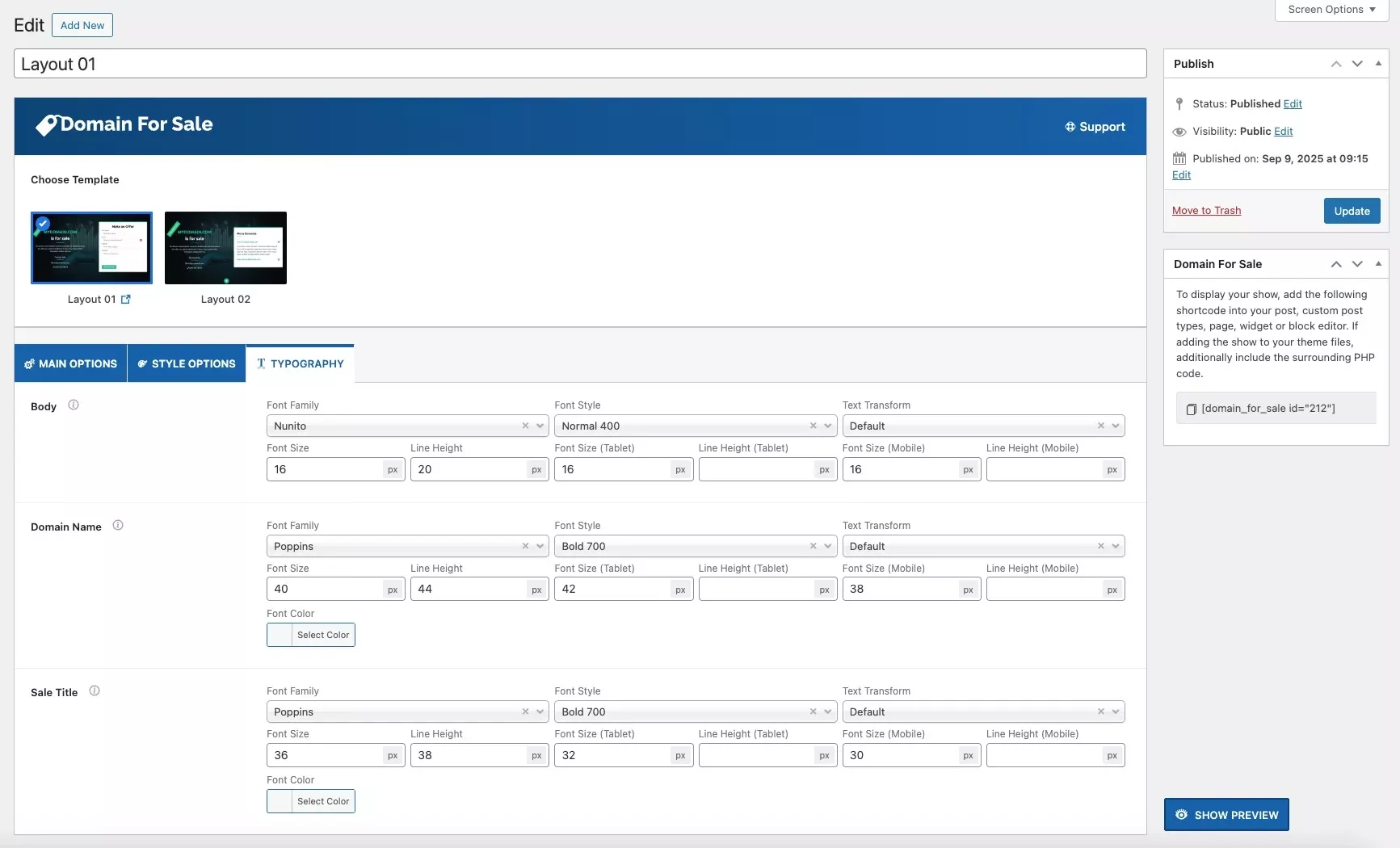Move Publish panel down with arrow
1400x848 pixels.
tap(1357, 64)
